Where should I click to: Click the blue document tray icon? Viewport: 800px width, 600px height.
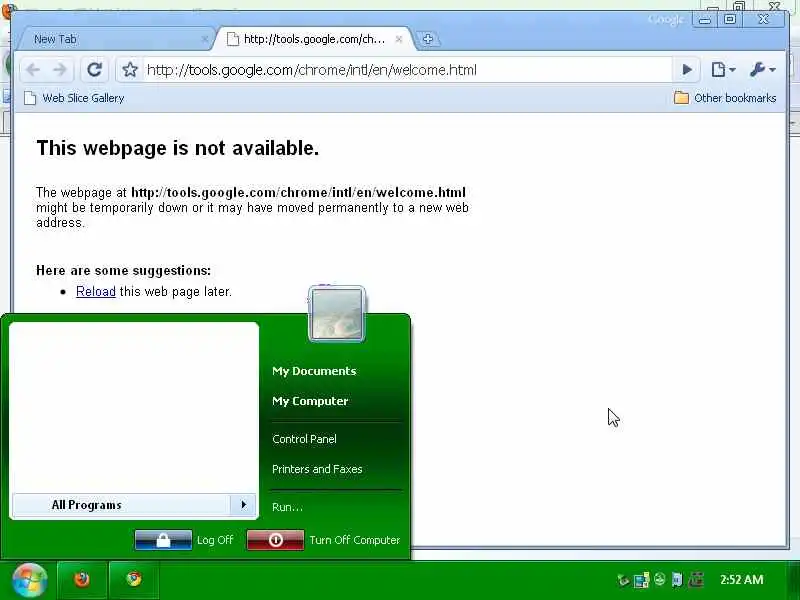pos(677,580)
